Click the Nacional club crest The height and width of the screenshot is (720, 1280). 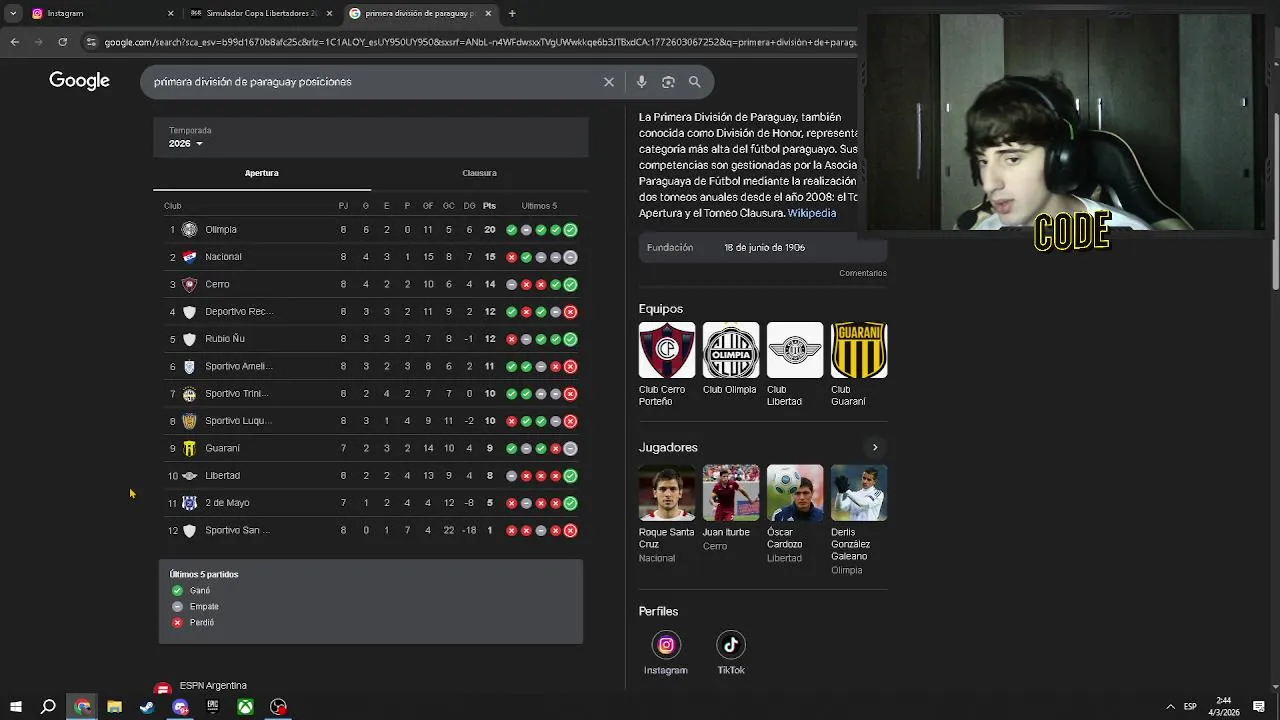pyautogui.click(x=189, y=257)
